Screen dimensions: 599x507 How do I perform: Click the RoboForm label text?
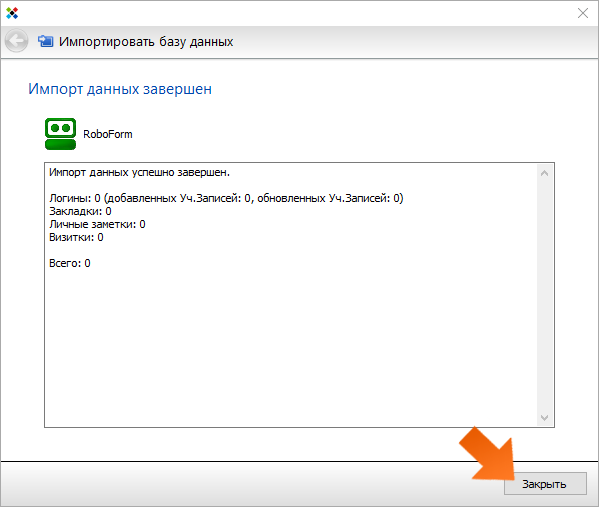[x=108, y=134]
